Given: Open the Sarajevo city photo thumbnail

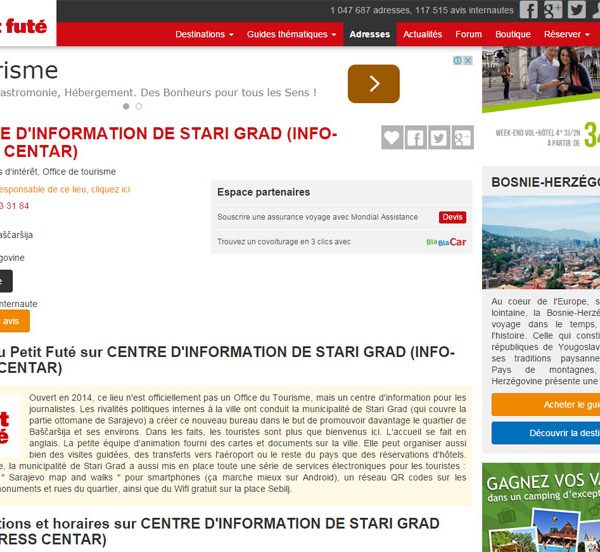Looking at the screenshot, I should [541, 243].
